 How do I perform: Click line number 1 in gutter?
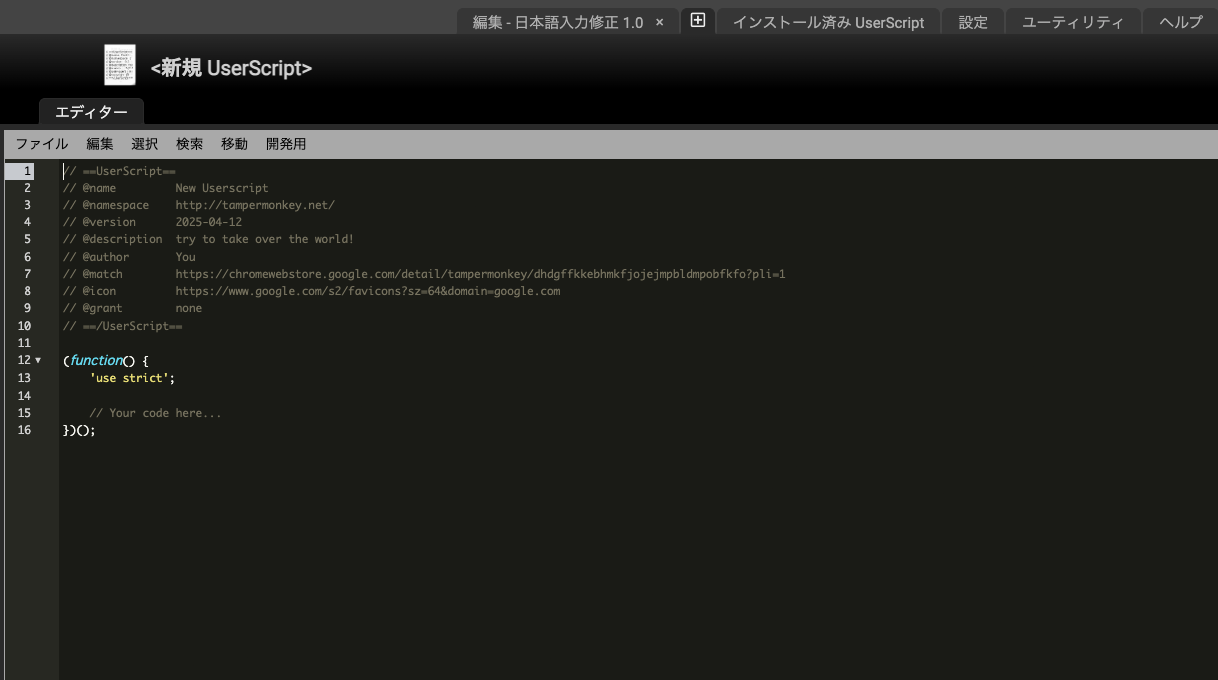pyautogui.click(x=28, y=171)
